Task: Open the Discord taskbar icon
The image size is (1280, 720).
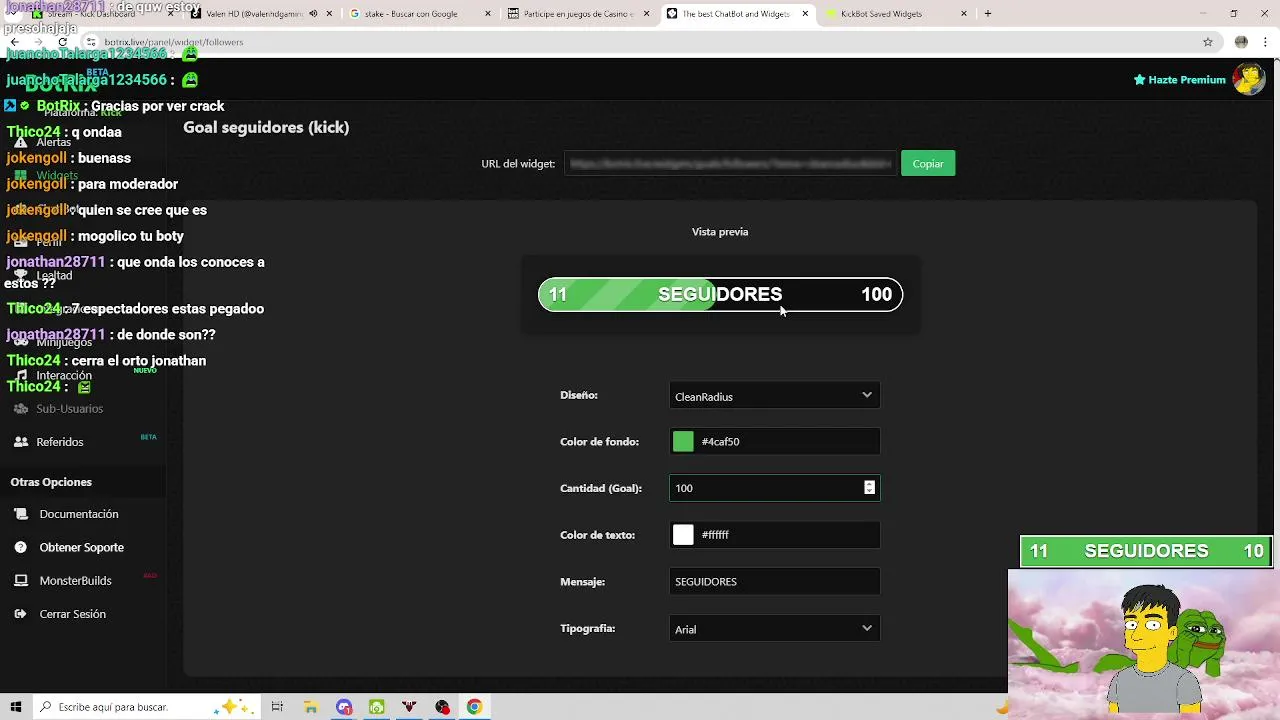Action: (344, 707)
